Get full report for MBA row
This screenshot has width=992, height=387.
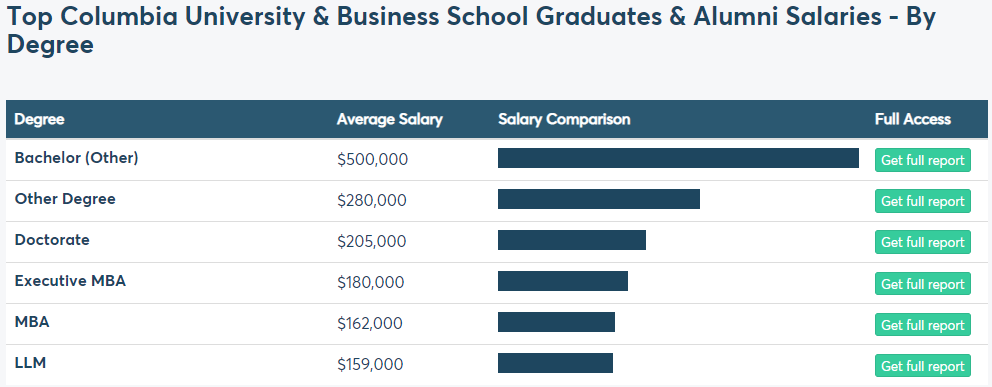click(922, 325)
